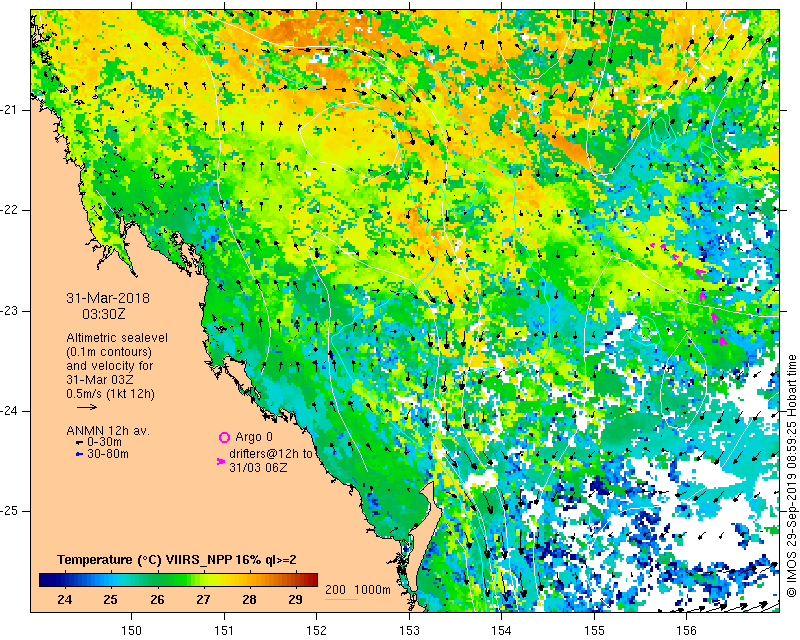Viewport: 800px width, 640px height.
Task: Click the '0.5m/s (1kt 12h)' scale text
Action: [x=110, y=394]
